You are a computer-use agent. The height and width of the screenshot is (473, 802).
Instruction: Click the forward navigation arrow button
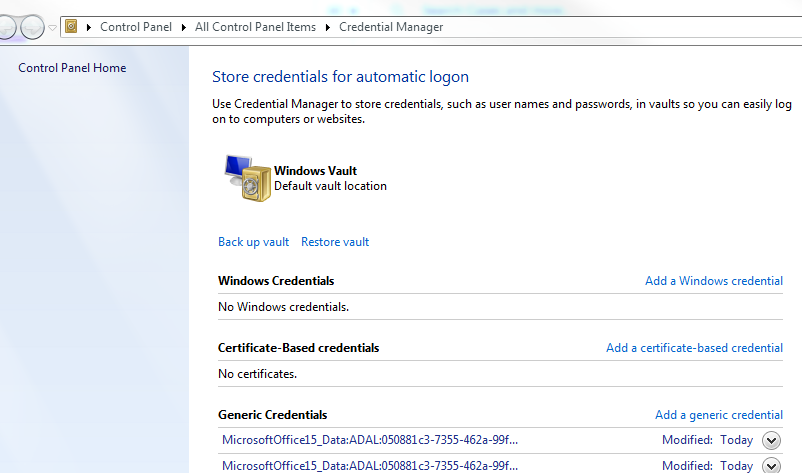[32, 27]
